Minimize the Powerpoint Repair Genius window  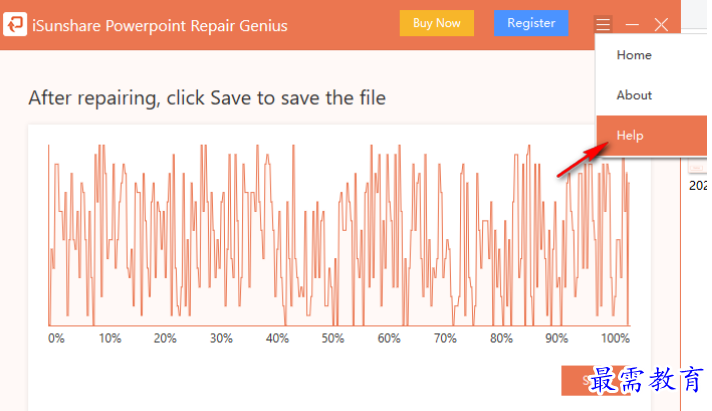point(632,24)
